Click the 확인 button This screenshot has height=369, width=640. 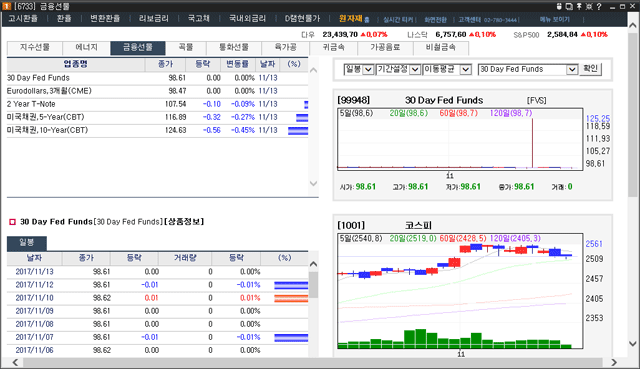(x=590, y=69)
